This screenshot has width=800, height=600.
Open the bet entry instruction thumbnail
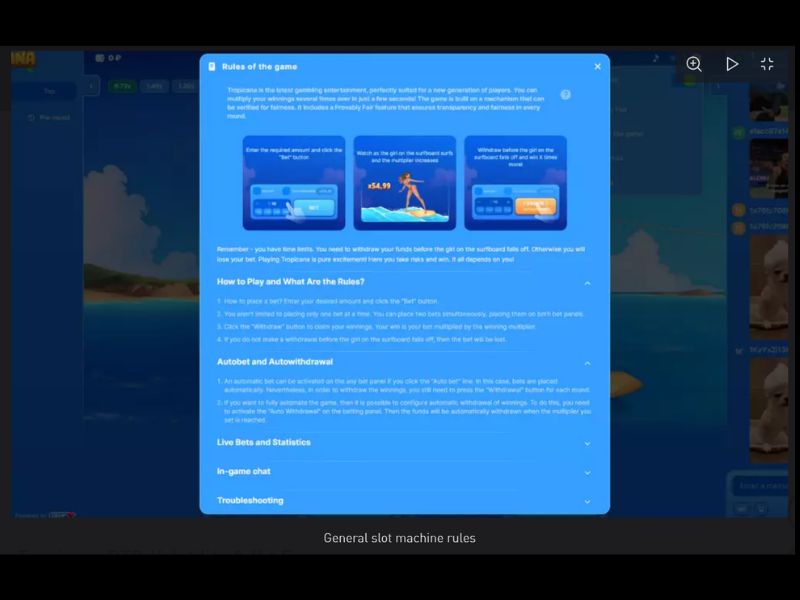(294, 183)
